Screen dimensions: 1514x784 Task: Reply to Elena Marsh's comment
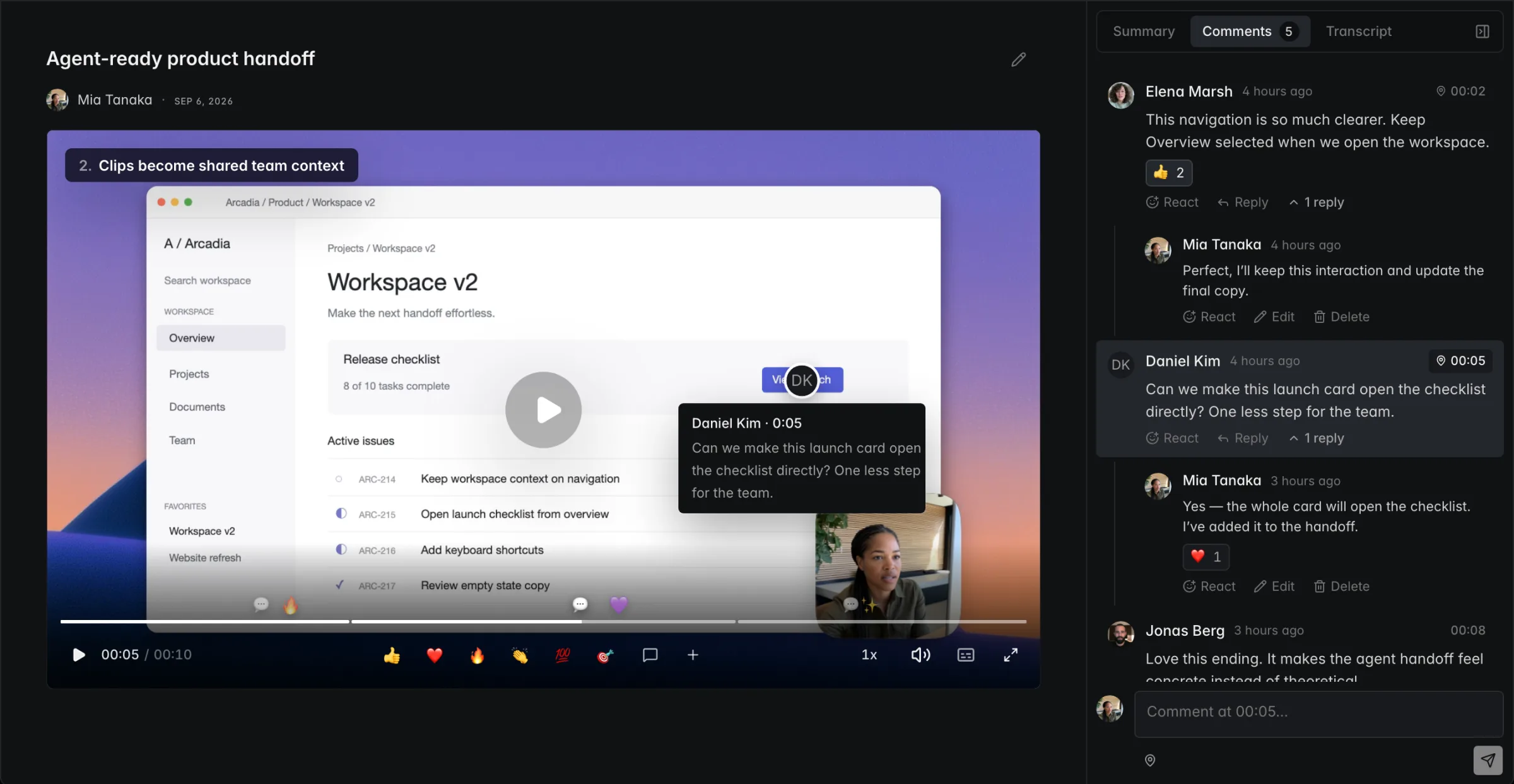point(1243,202)
